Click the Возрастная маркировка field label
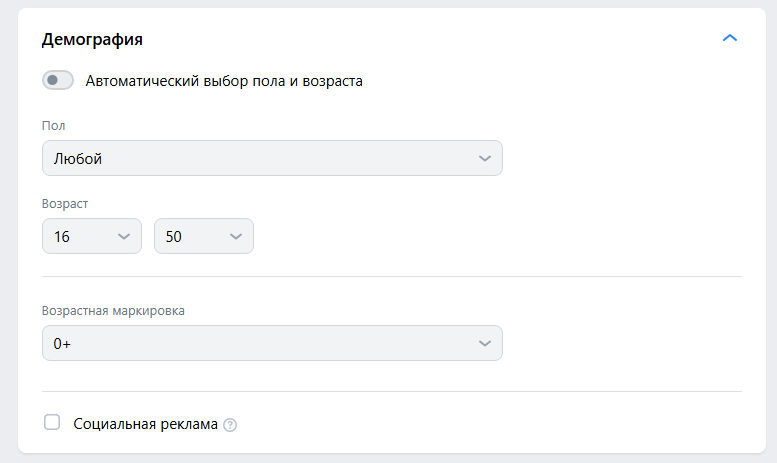Screen dimensions: 777x463 tap(113, 310)
